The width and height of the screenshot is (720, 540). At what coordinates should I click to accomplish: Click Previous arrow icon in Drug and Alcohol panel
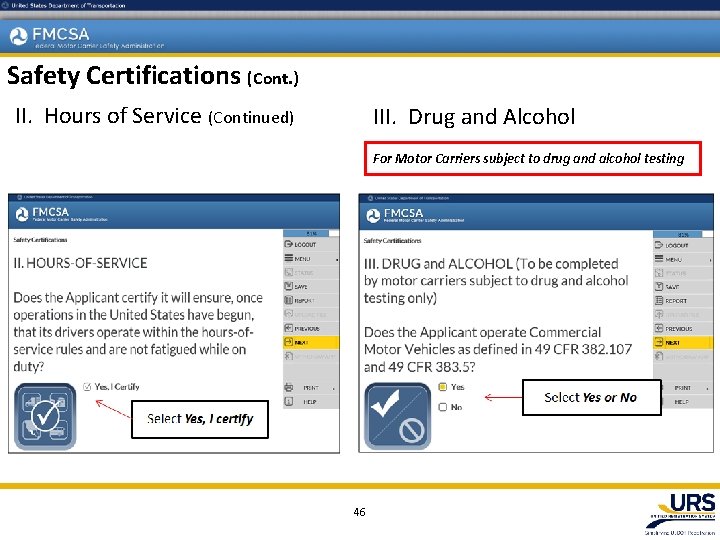658,328
